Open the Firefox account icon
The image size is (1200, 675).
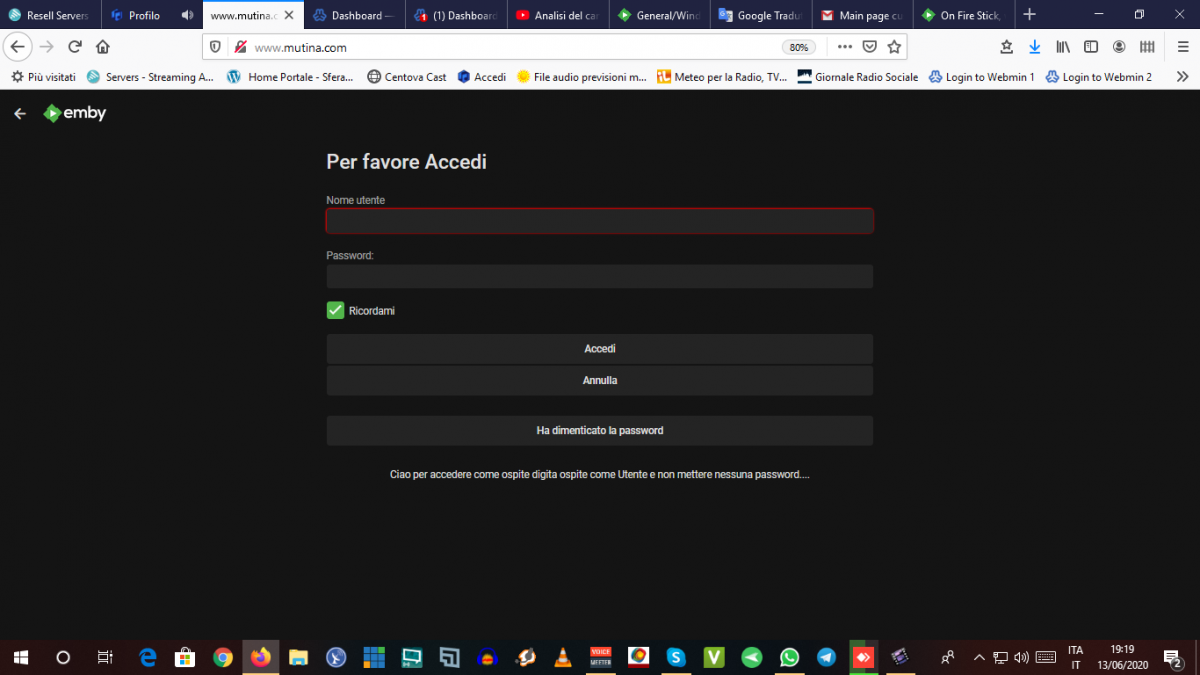point(1119,47)
